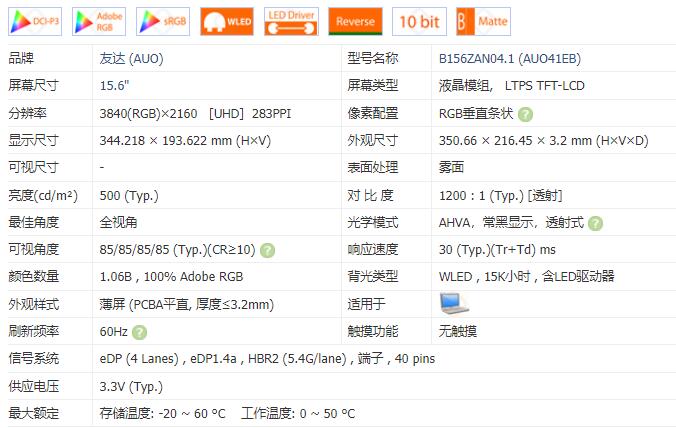Image resolution: width=676 pixels, height=428 pixels.
Task: Select the 500 (Typ.) brightness value
Action: [129, 196]
